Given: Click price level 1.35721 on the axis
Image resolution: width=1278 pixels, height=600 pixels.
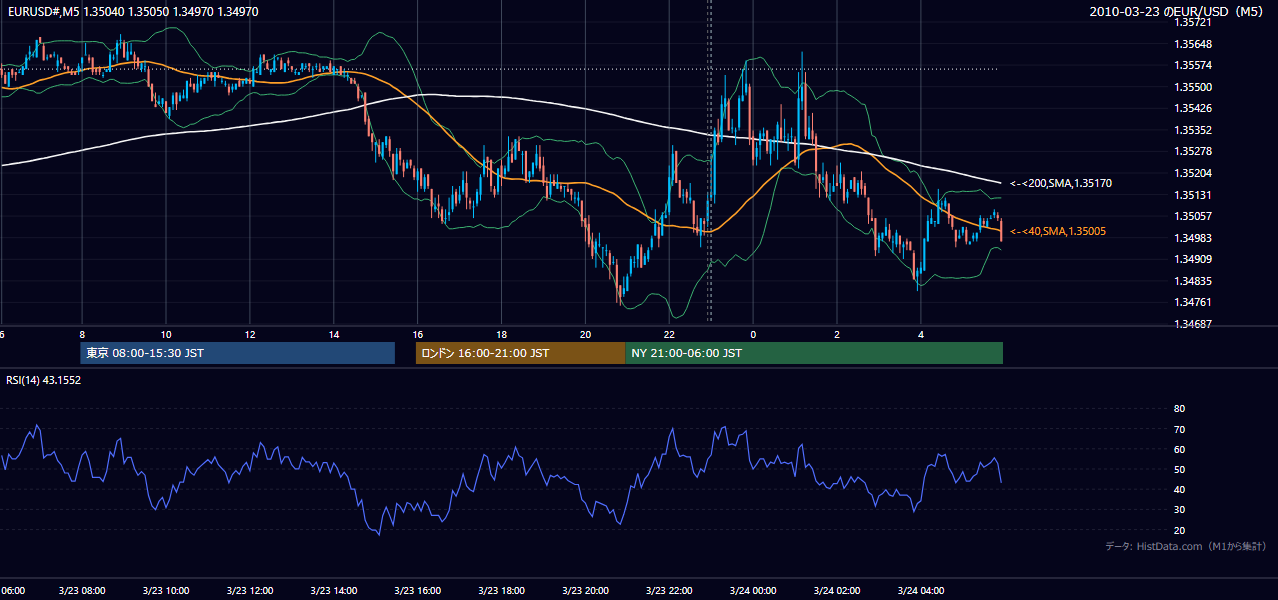Looking at the screenshot, I should [1192, 22].
